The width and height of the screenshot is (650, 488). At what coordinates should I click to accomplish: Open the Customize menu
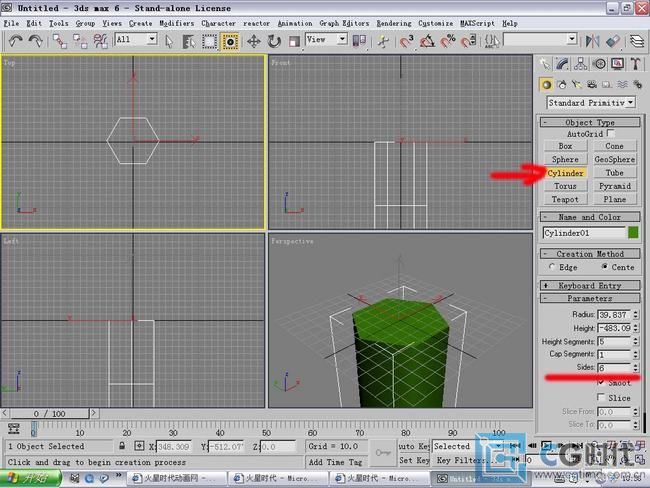click(x=435, y=23)
